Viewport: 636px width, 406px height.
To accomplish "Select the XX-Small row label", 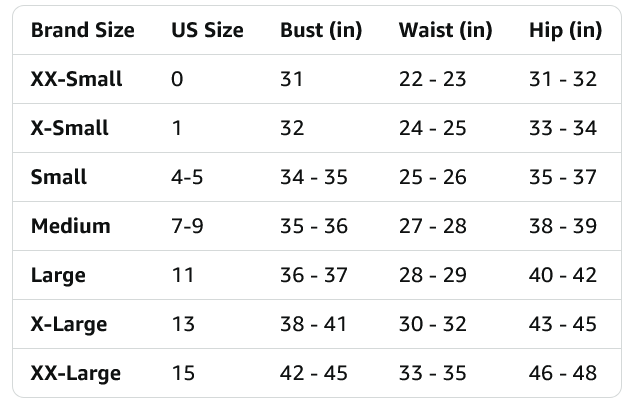I will (77, 79).
